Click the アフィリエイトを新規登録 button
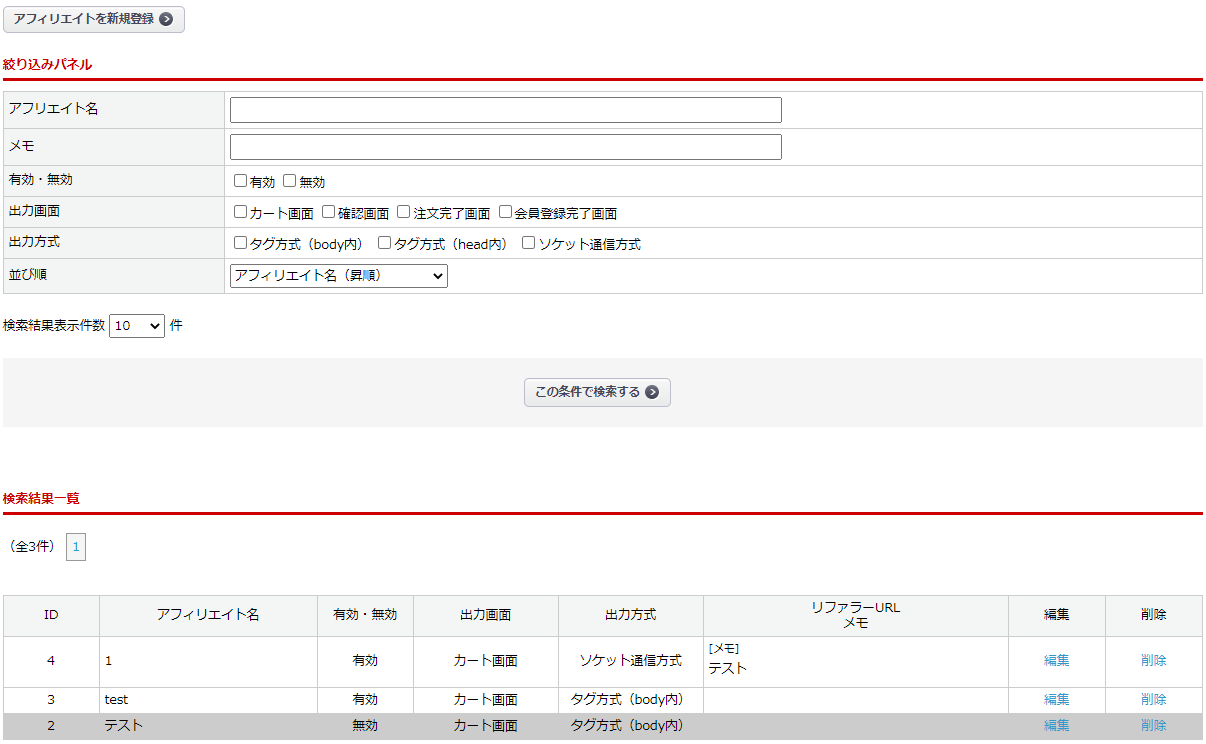1206x744 pixels. point(94,19)
